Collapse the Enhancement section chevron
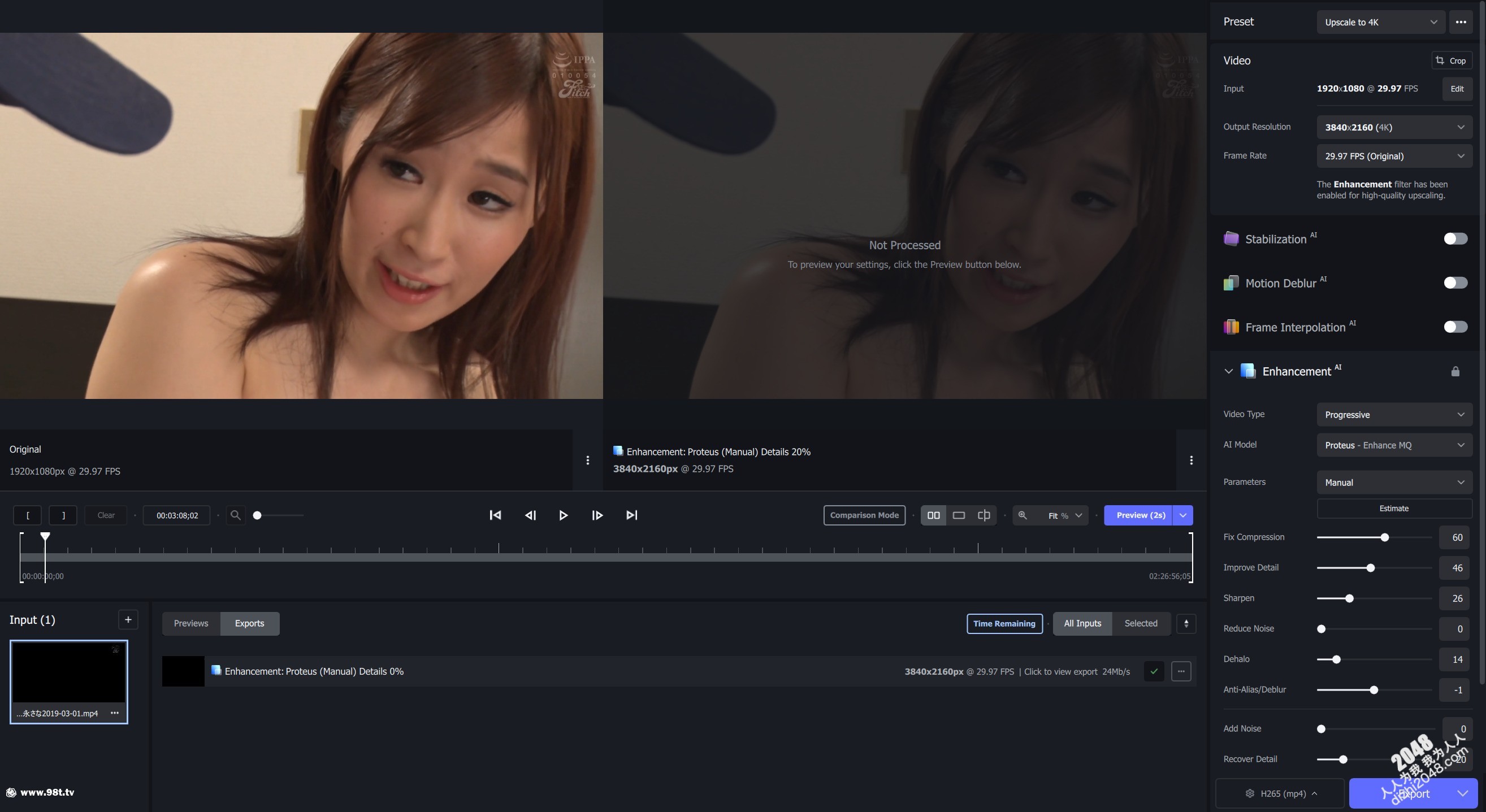The height and width of the screenshot is (812, 1486). point(1228,371)
